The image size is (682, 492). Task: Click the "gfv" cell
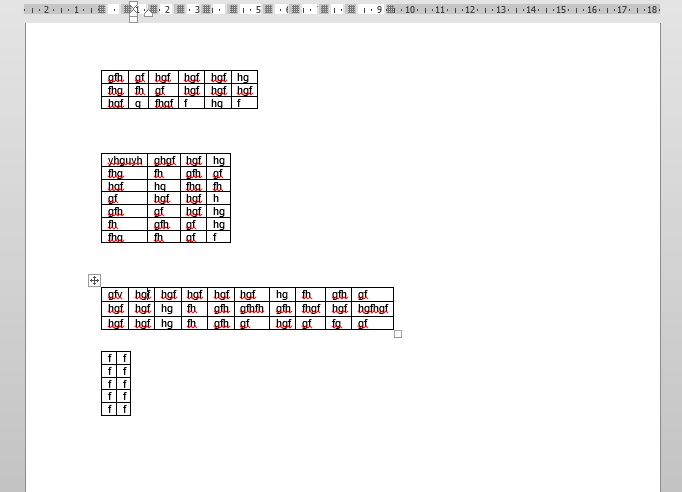point(115,295)
